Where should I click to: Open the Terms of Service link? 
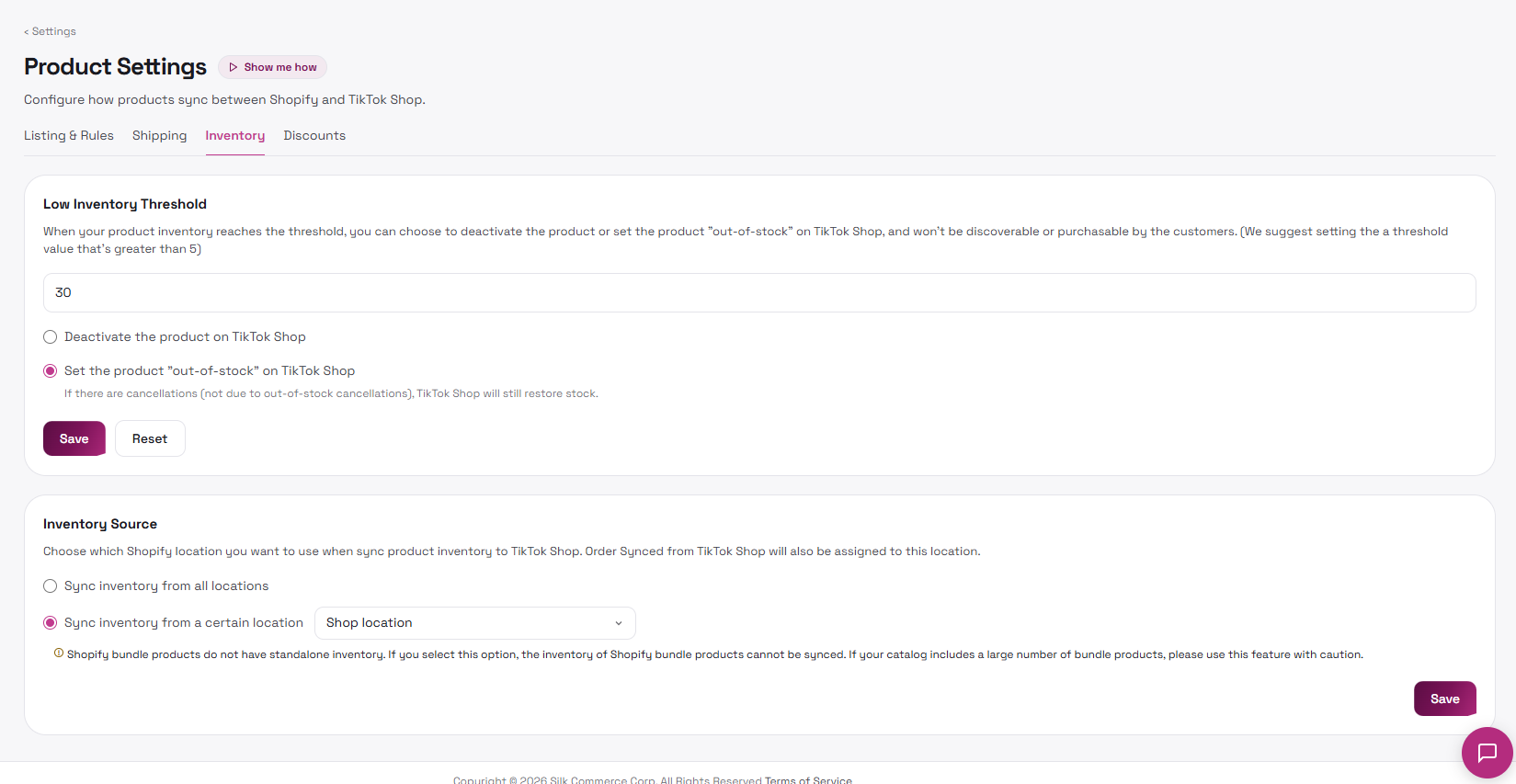(808, 779)
